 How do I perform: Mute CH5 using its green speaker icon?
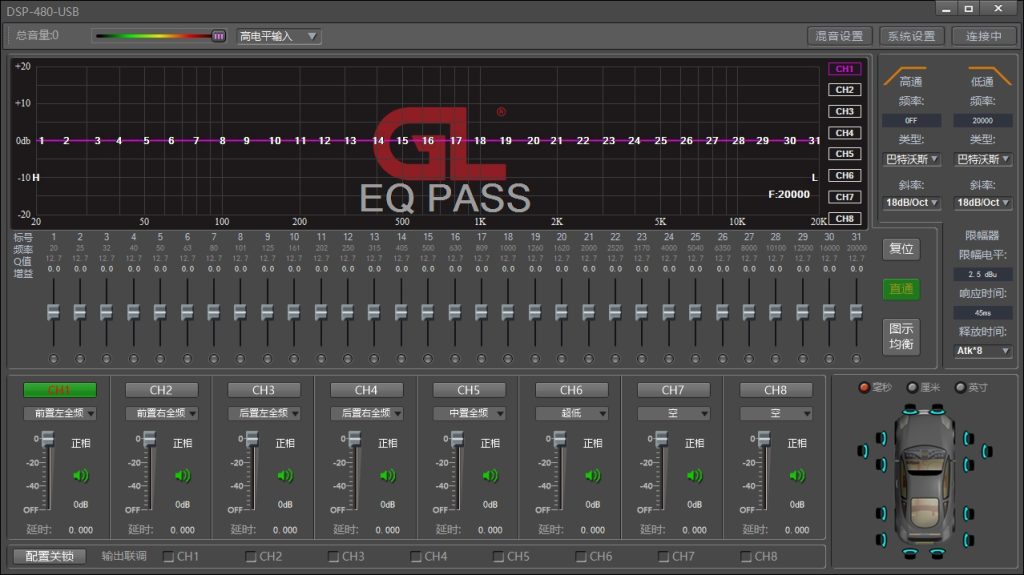pyautogui.click(x=490, y=476)
